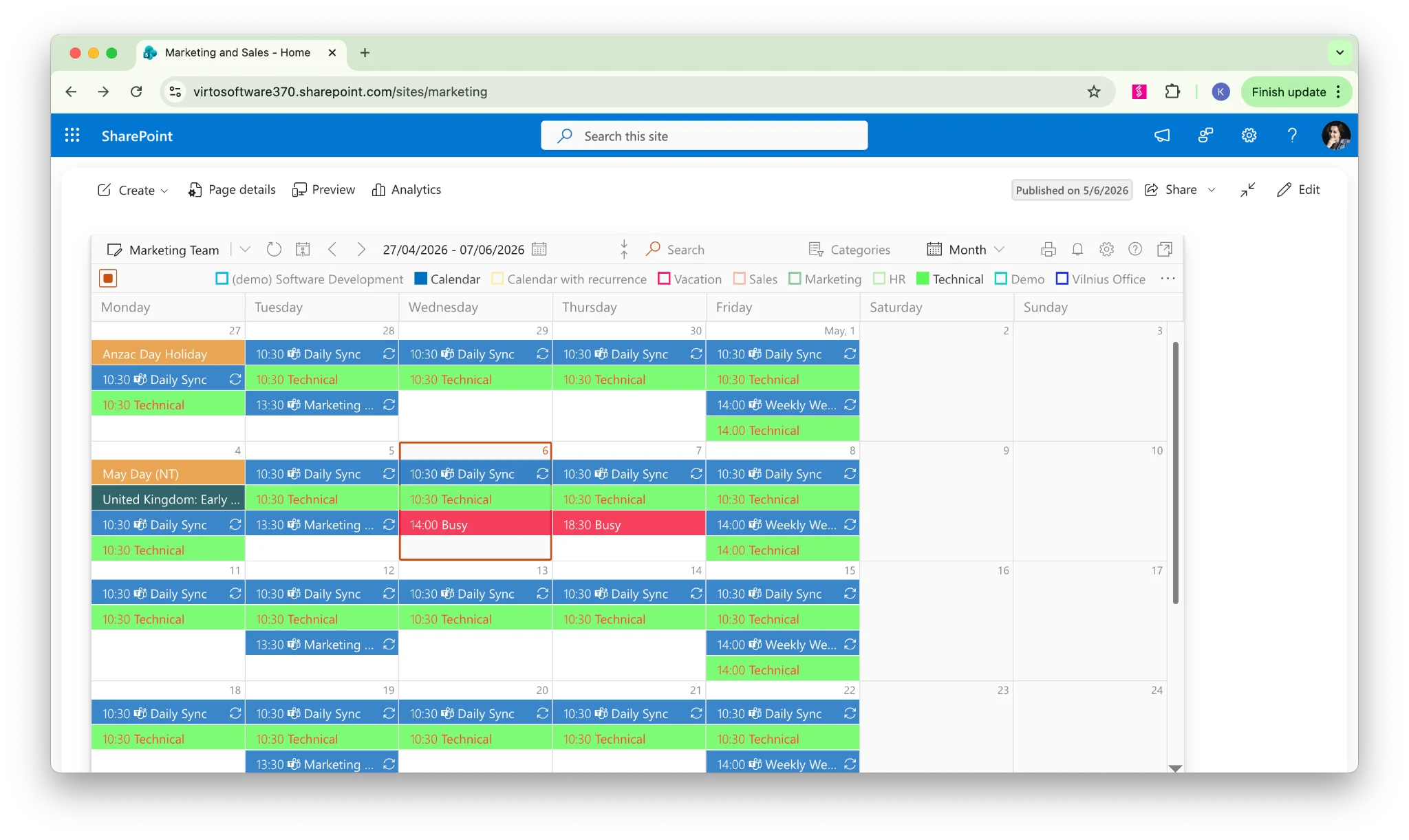1409x840 pixels.
Task: Toggle the Marketing calendar checkbox
Action: coord(795,279)
